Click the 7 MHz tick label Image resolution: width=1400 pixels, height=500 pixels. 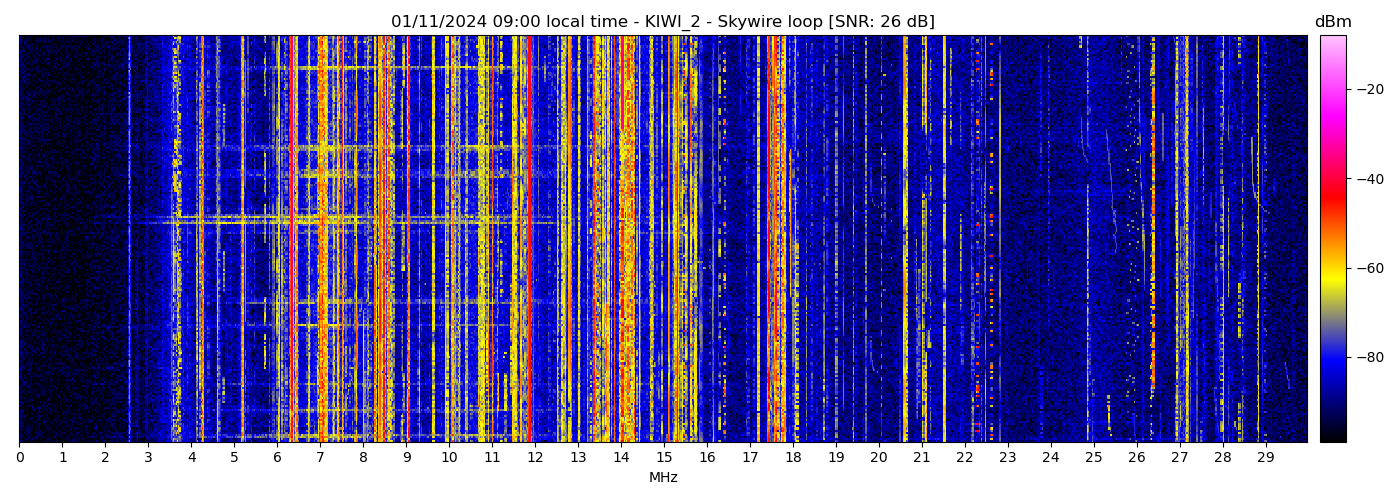(320, 457)
